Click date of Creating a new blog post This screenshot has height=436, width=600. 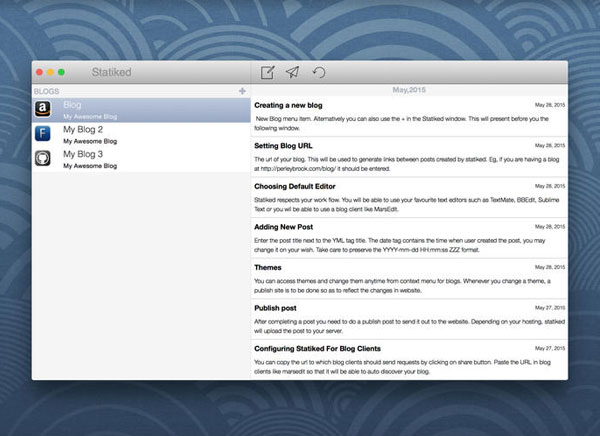tap(550, 105)
